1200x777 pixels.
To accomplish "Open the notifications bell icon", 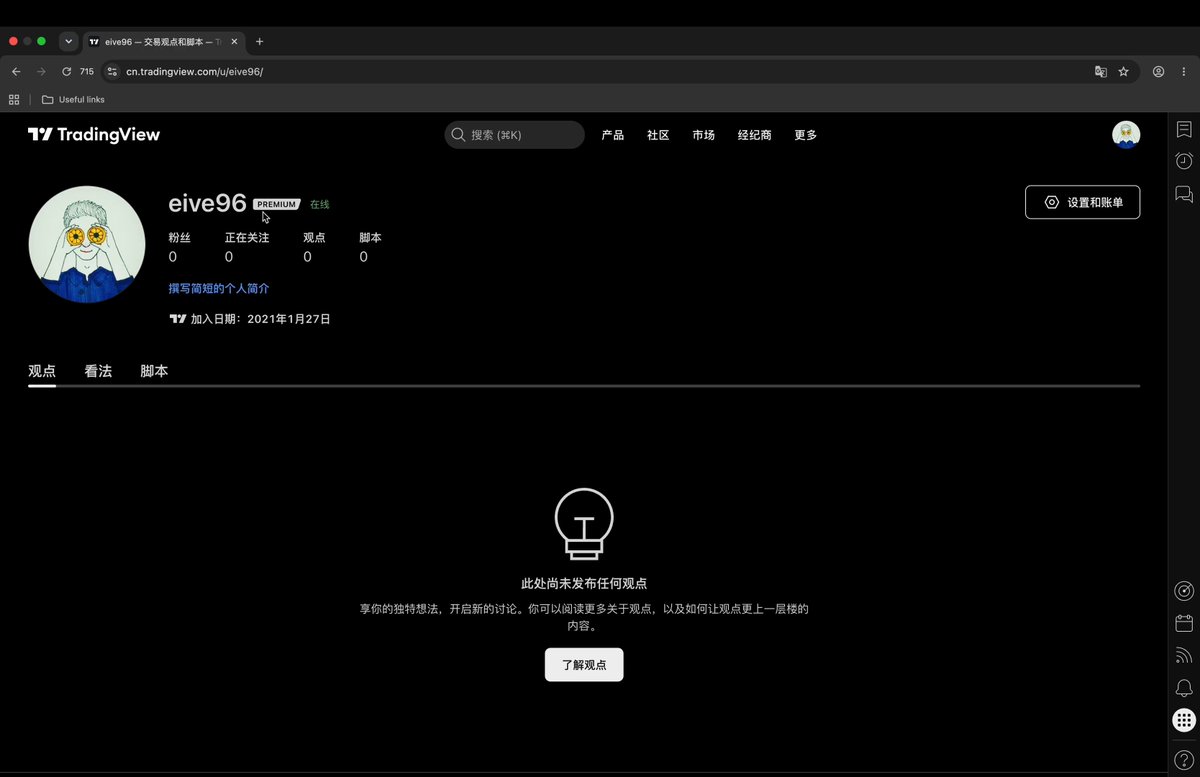I will (1184, 688).
